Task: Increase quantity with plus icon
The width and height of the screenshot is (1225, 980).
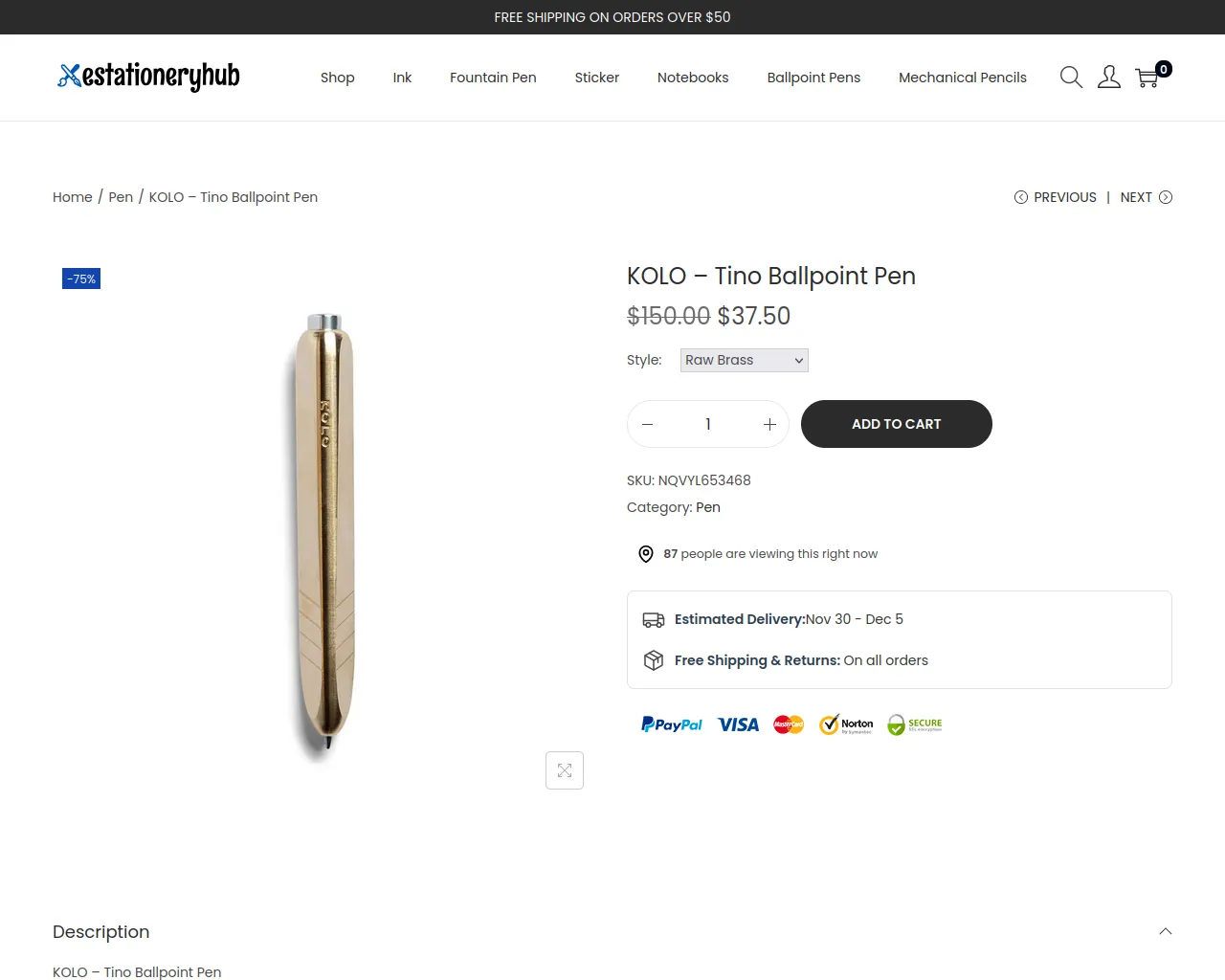Action: click(769, 424)
